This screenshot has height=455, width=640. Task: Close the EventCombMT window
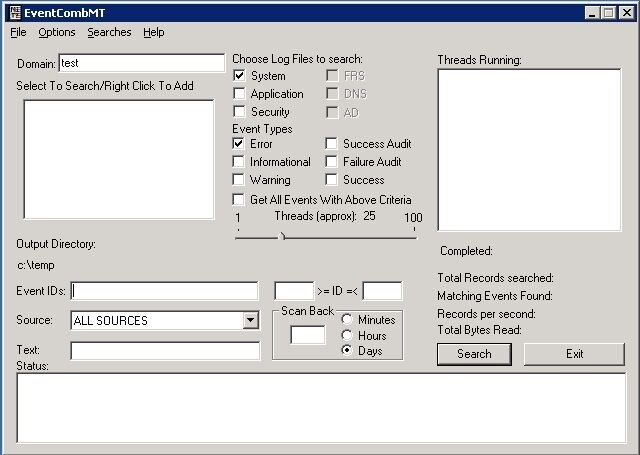[627, 13]
